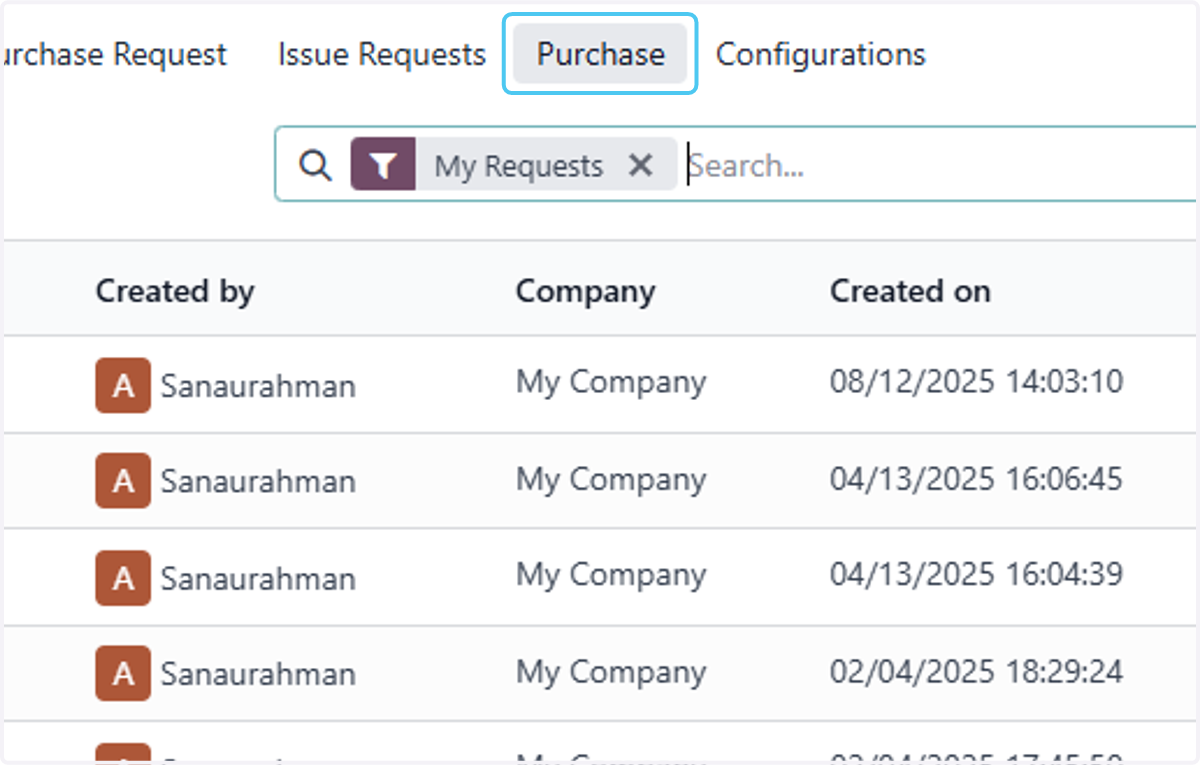Click the magnifier search icon
The height and width of the screenshot is (765, 1200).
(316, 165)
